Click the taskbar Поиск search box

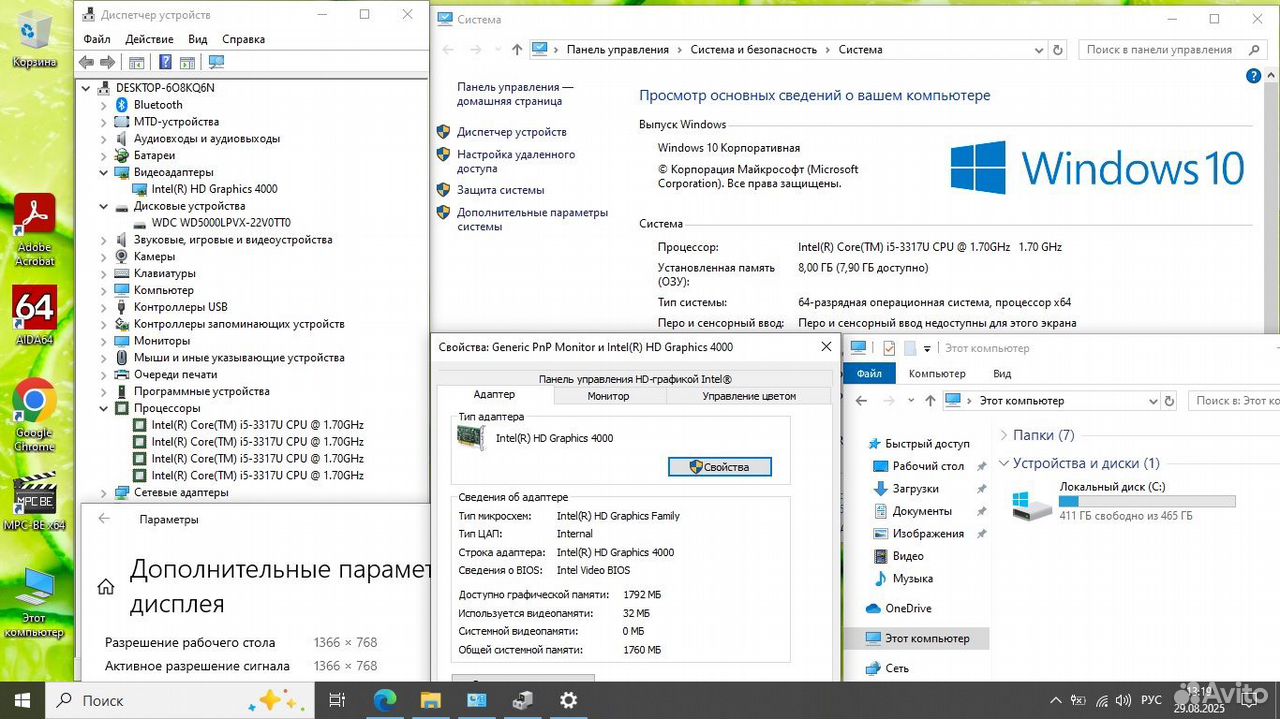[x=181, y=700]
